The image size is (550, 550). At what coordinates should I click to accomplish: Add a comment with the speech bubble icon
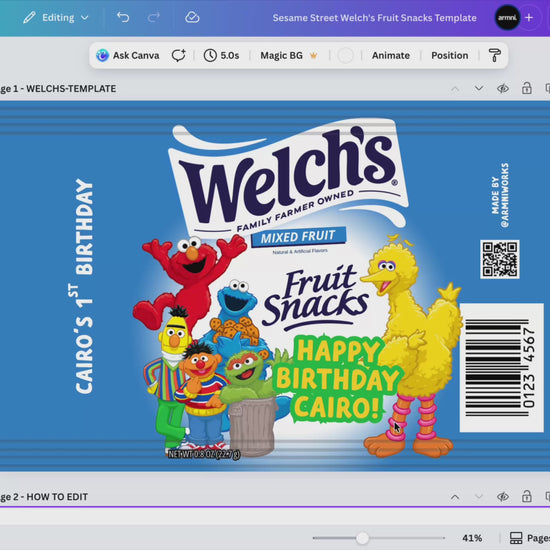point(178,55)
